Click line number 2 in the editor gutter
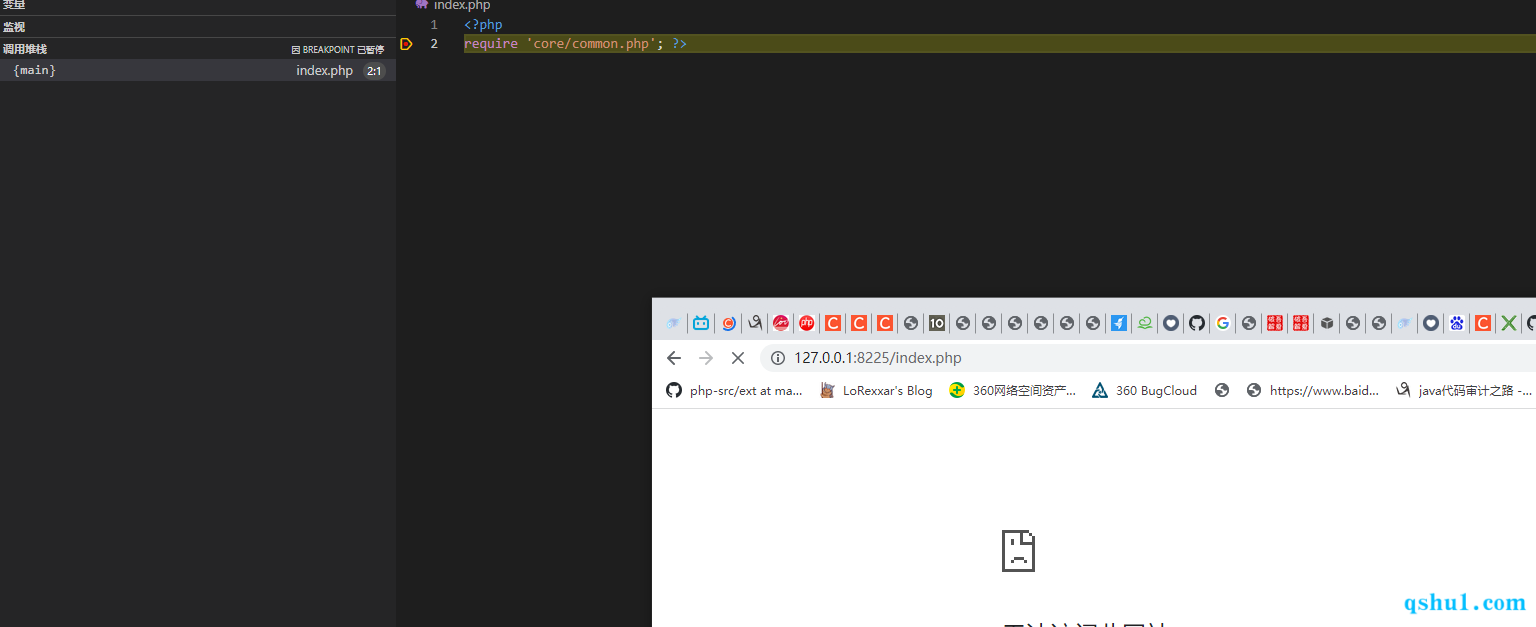 [x=434, y=44]
